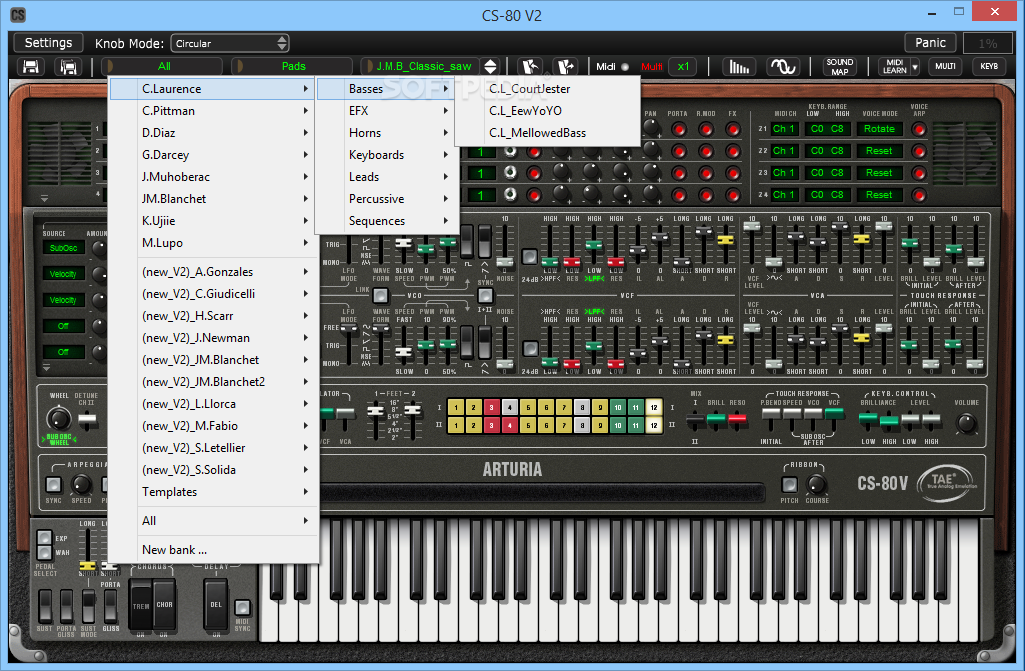
Task: Toggle the EXP pedal select button
Action: click(x=44, y=538)
